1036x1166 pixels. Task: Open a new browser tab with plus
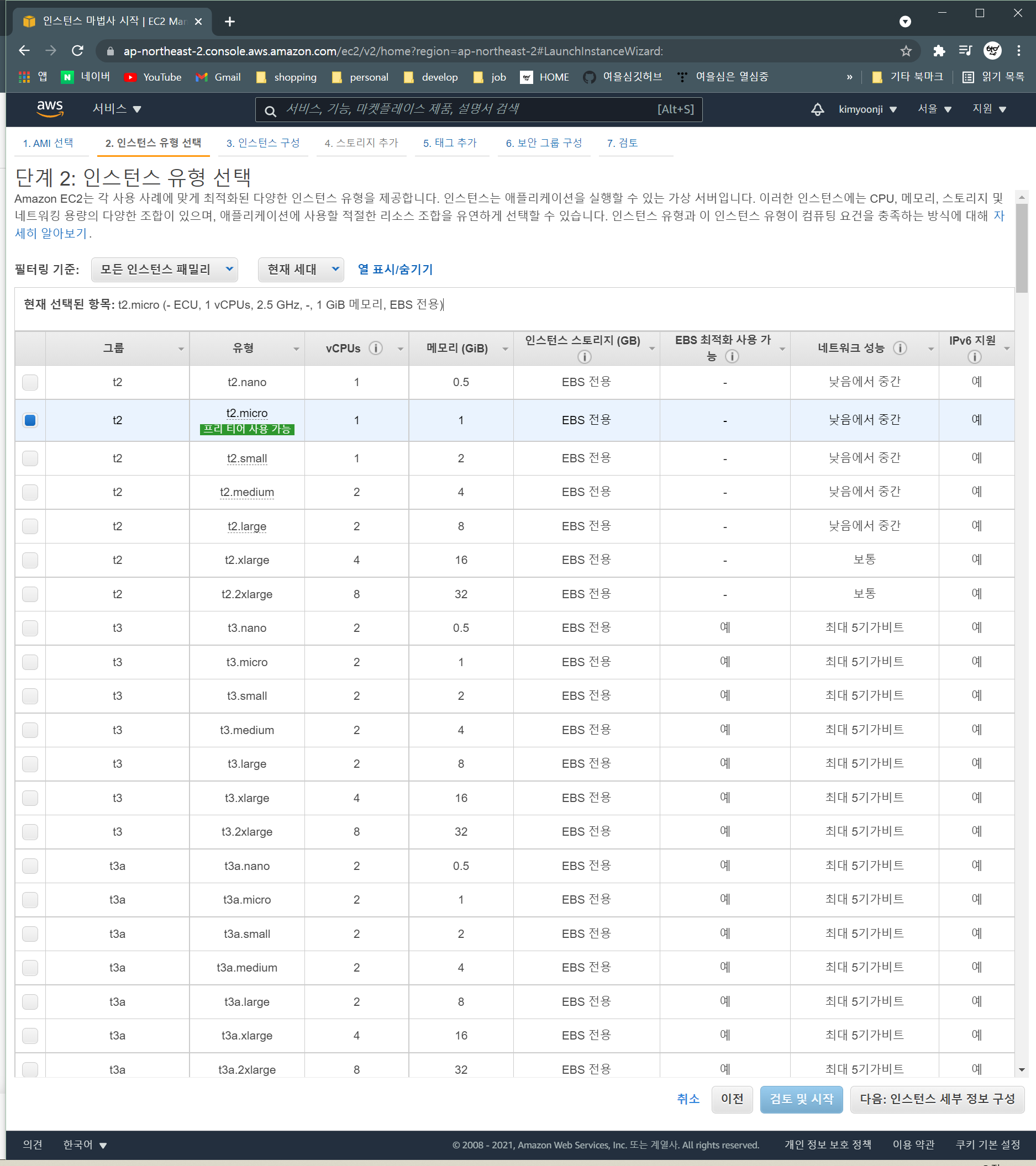(x=229, y=22)
